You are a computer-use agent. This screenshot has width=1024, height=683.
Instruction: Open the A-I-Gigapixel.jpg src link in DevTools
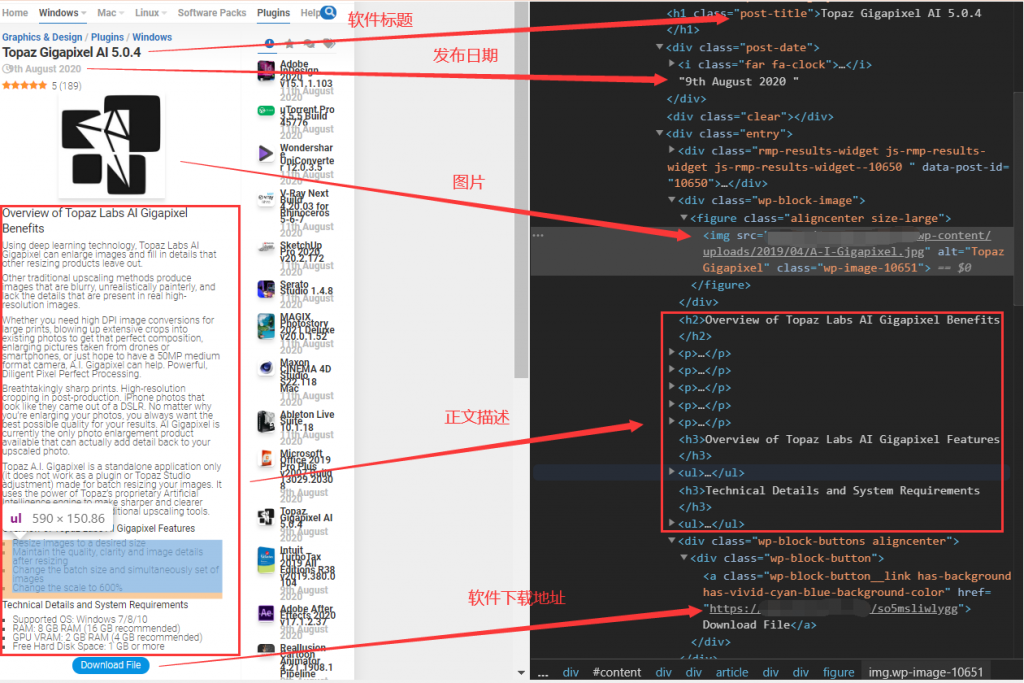(813, 251)
